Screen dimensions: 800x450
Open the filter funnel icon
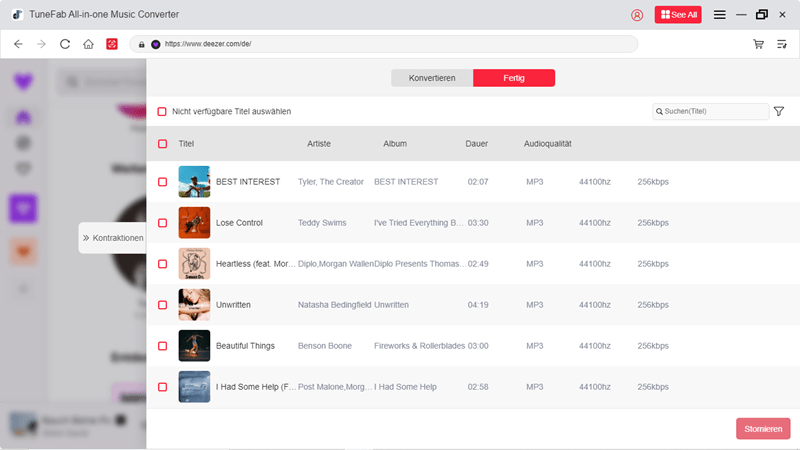click(x=779, y=111)
